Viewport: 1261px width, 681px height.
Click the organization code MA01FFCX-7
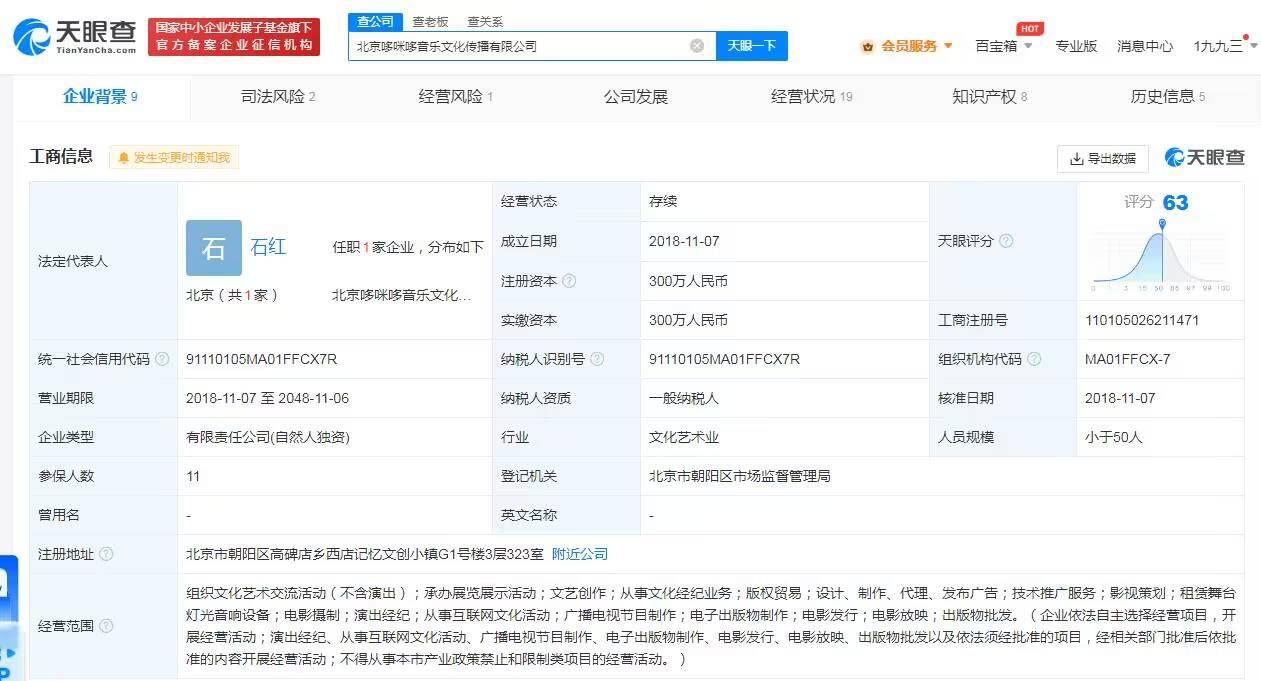click(x=1127, y=359)
